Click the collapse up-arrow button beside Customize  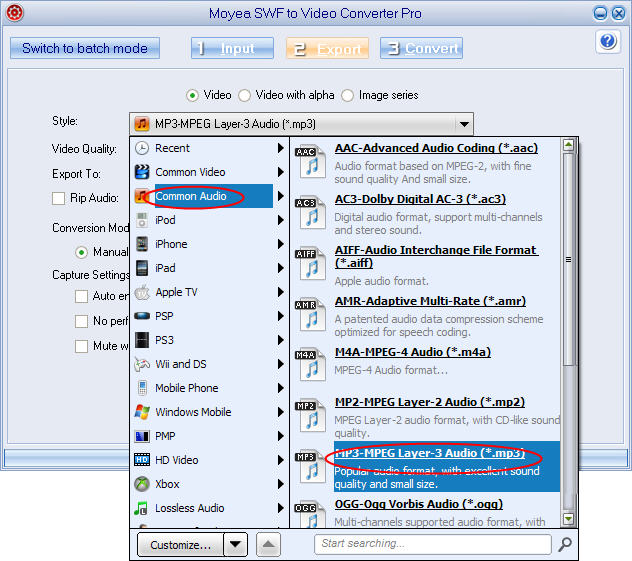268,544
